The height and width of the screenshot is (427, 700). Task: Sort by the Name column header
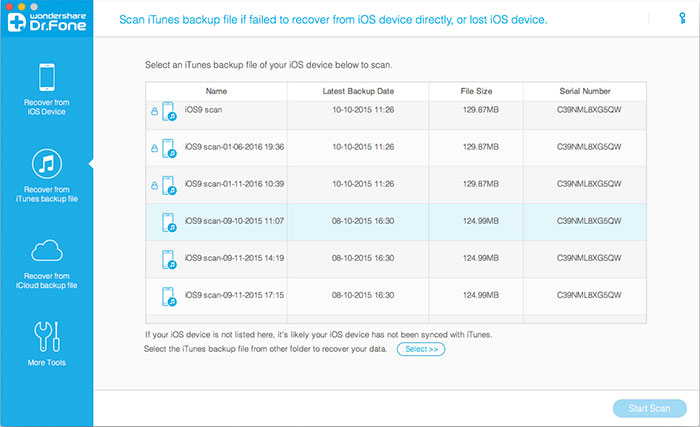coord(217,91)
